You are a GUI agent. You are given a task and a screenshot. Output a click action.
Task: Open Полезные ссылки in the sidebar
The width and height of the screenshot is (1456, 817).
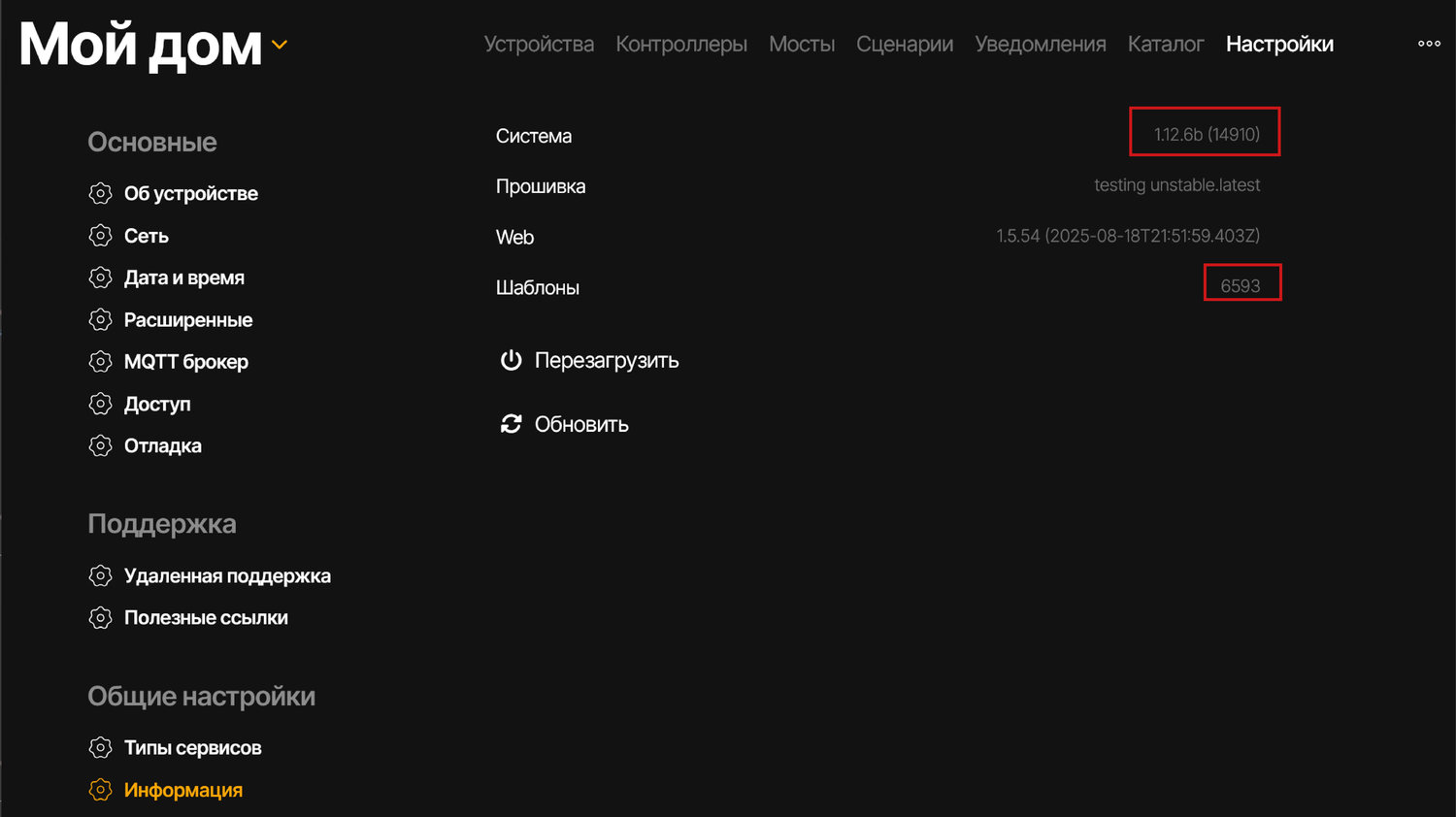206,618
